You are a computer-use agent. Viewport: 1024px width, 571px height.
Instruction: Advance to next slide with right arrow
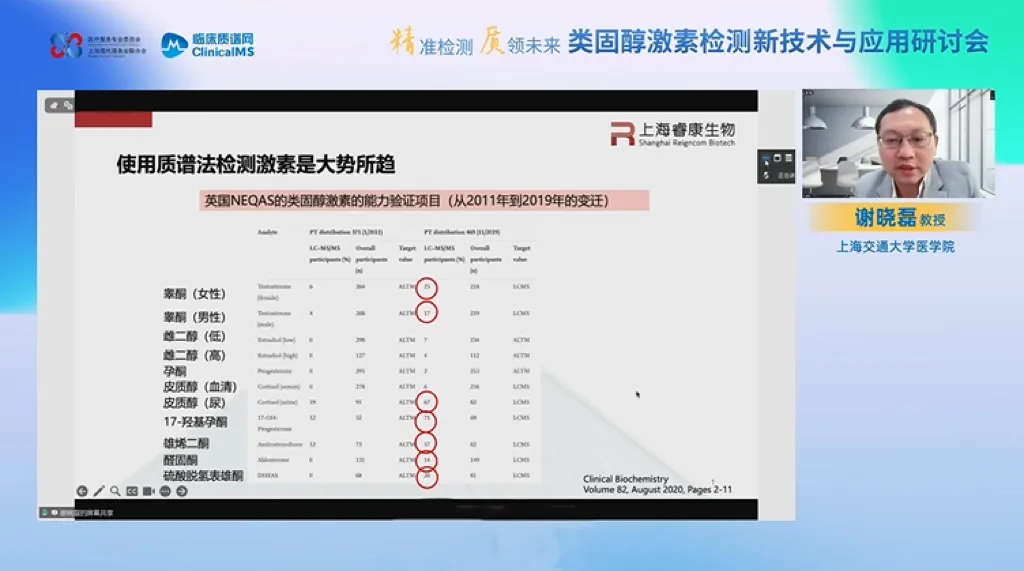coord(180,491)
